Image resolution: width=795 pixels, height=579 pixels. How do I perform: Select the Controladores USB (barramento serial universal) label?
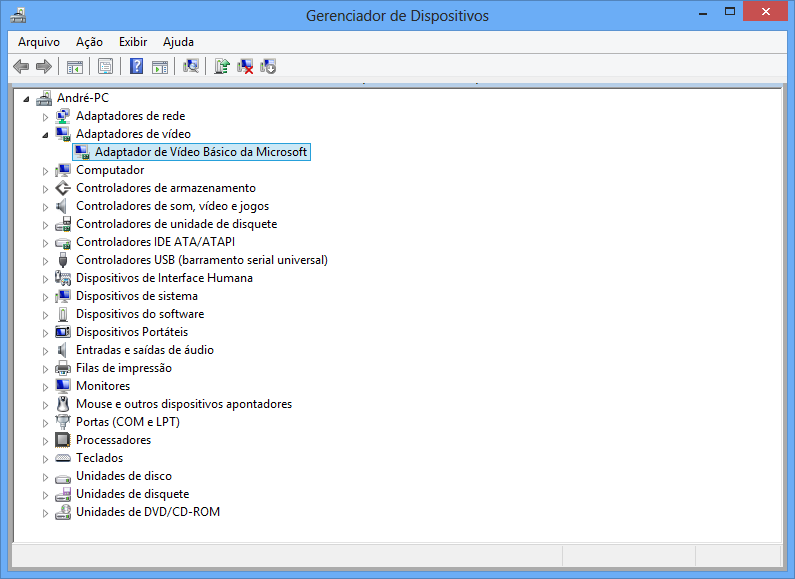point(202,260)
